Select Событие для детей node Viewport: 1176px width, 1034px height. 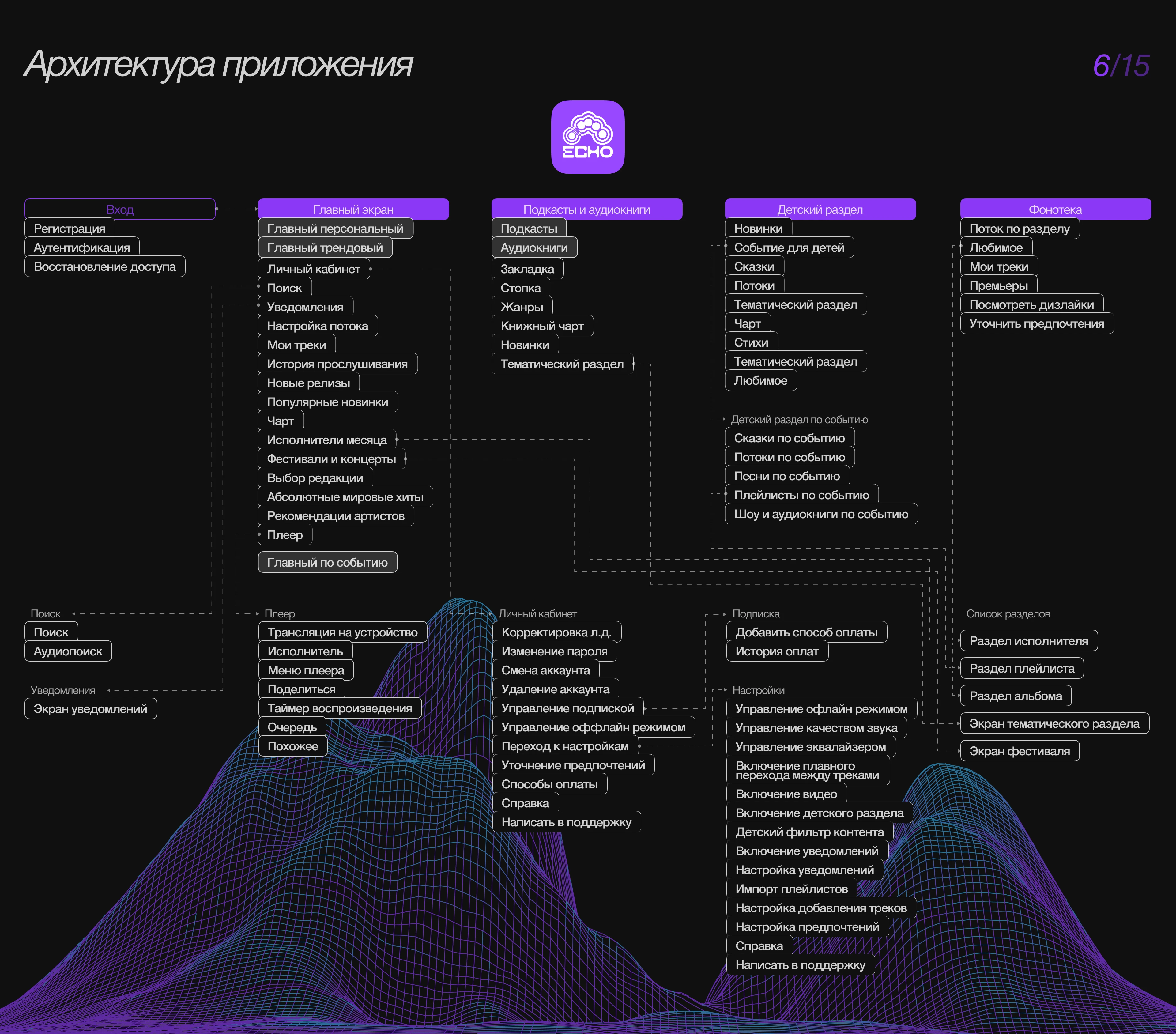pyautogui.click(x=789, y=247)
